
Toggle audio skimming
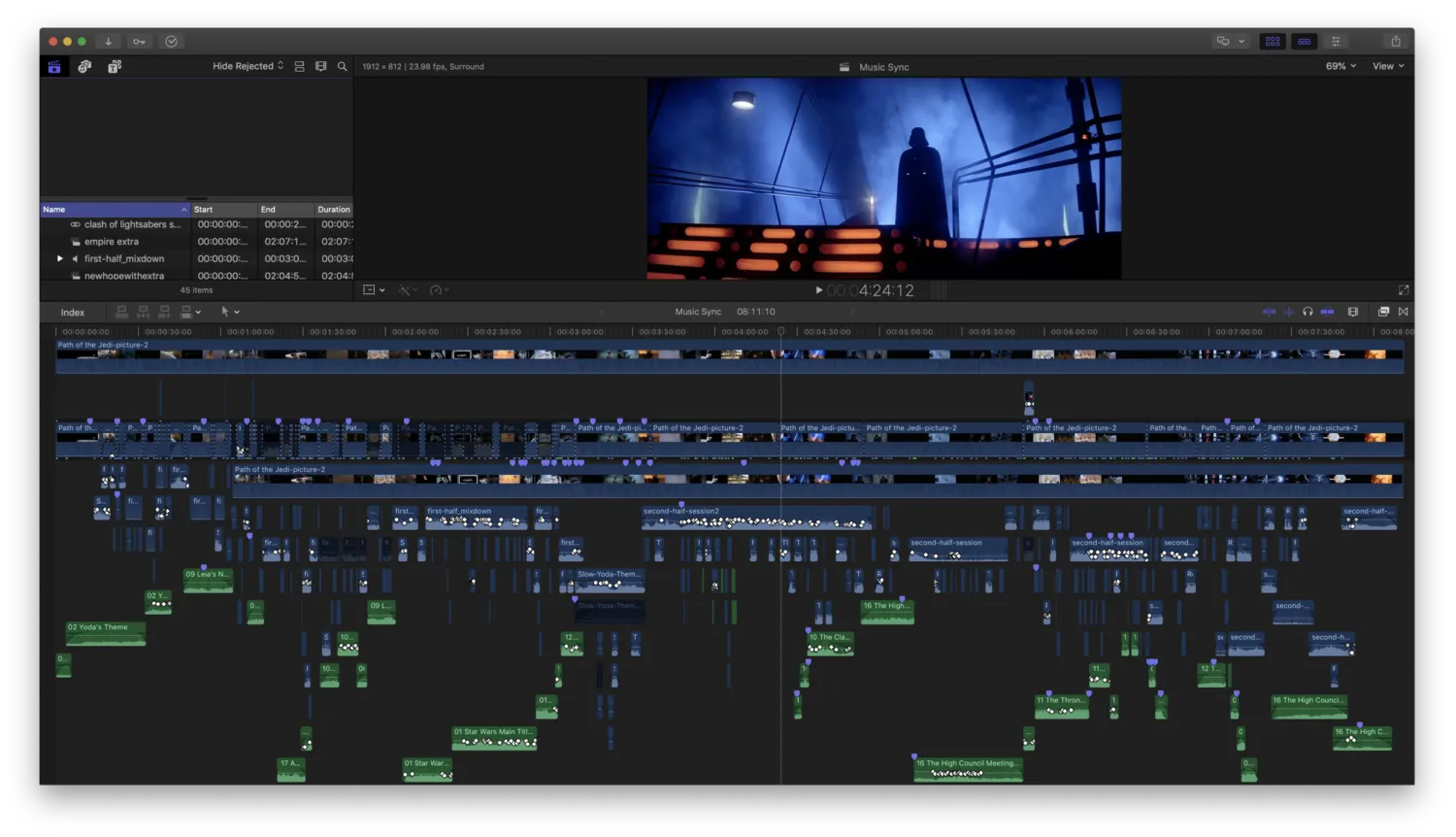pos(1289,312)
